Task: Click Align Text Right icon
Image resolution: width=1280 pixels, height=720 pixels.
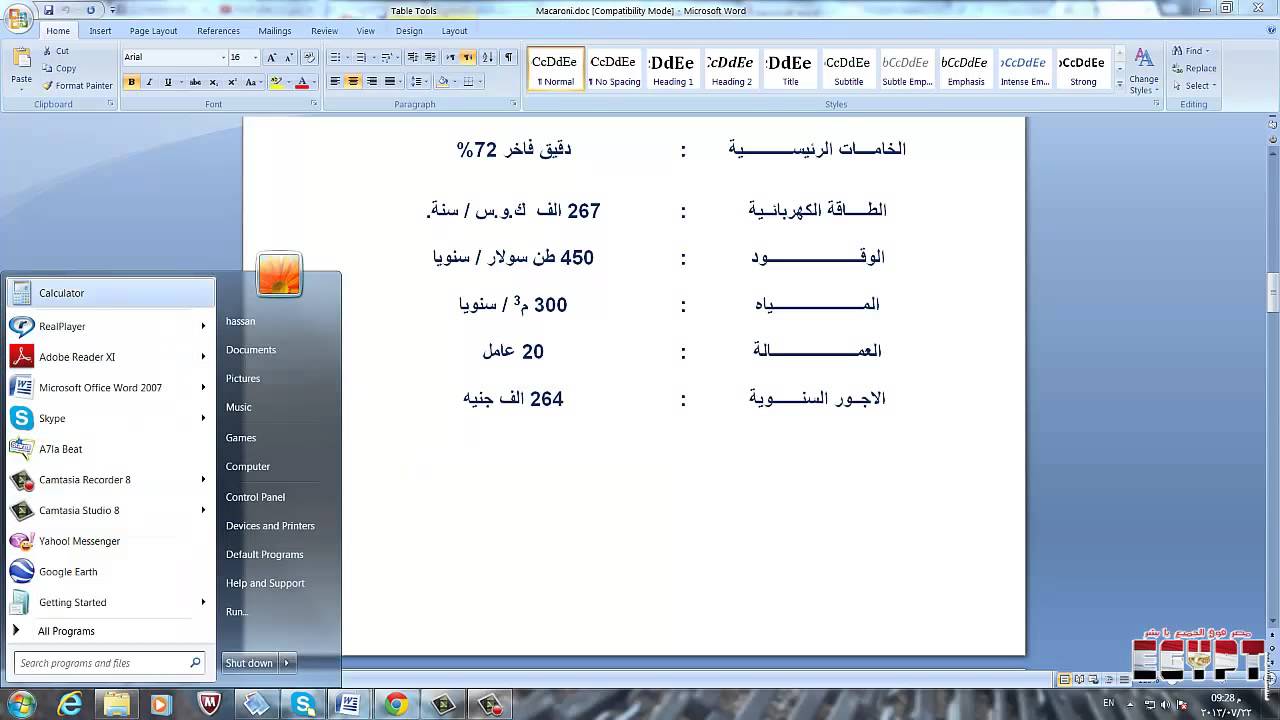Action: click(371, 82)
